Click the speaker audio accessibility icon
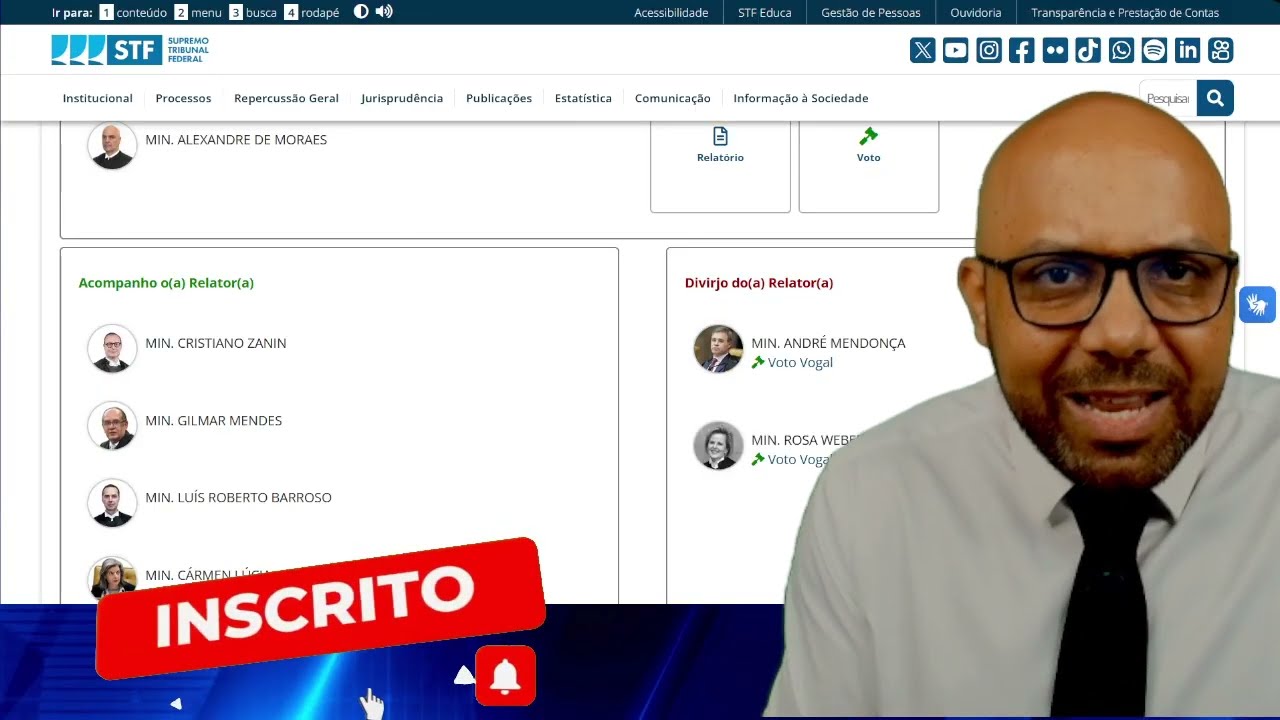This screenshot has width=1280, height=720. click(x=384, y=12)
